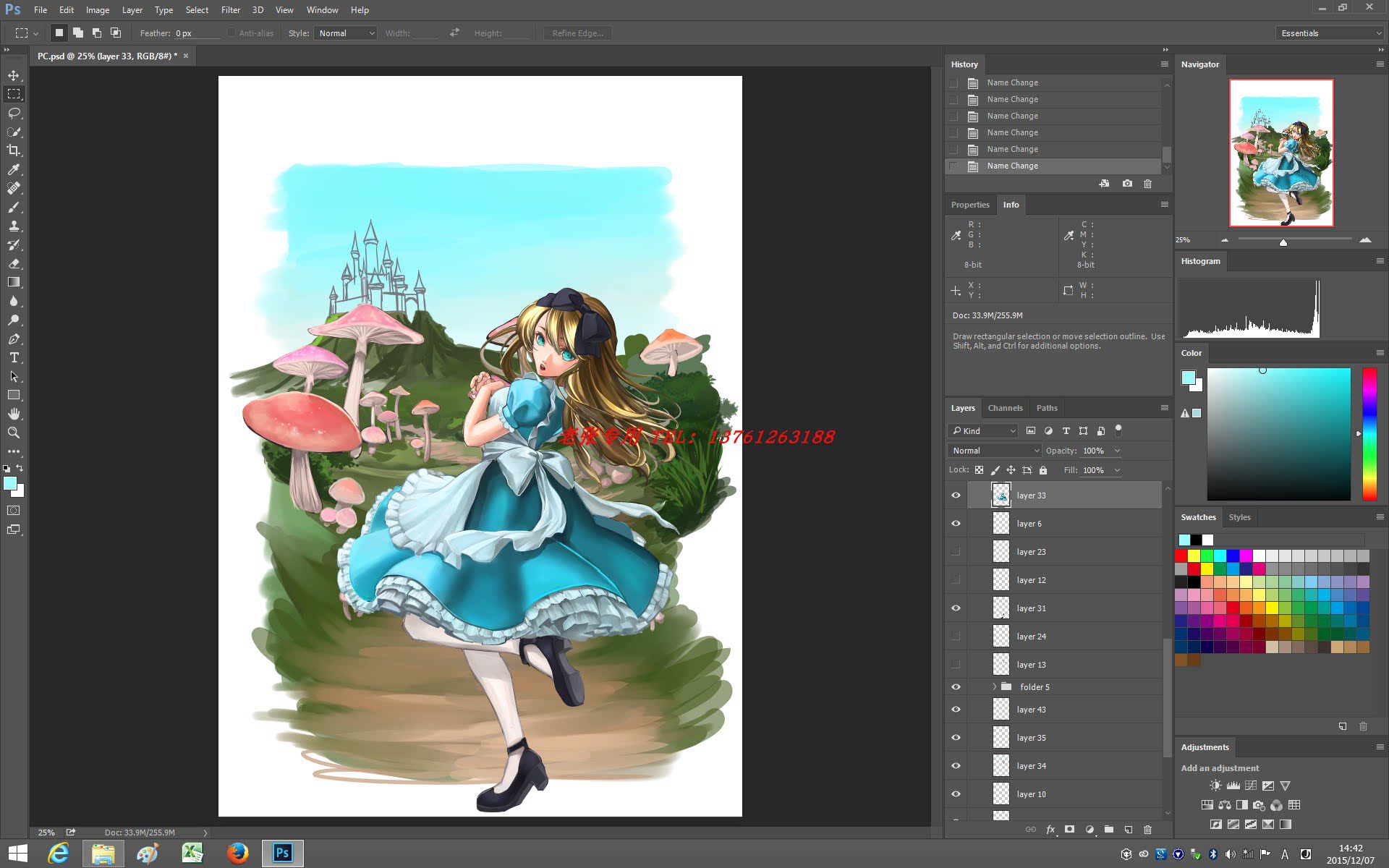Show layer 12 visibility

coord(956,580)
